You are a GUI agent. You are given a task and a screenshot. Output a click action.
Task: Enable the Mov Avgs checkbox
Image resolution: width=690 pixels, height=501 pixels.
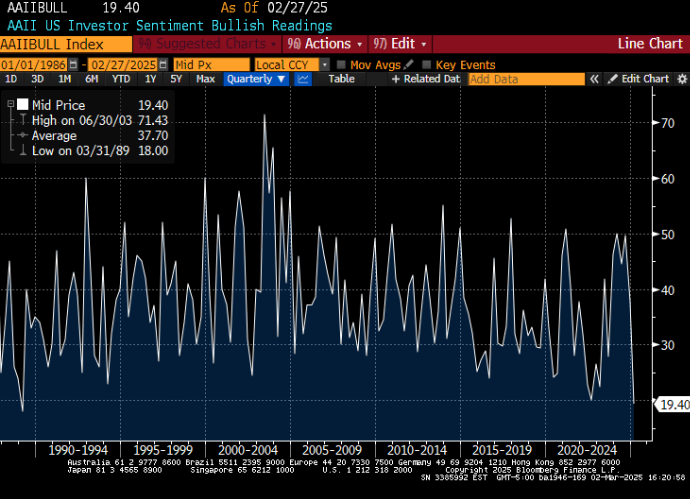point(341,65)
